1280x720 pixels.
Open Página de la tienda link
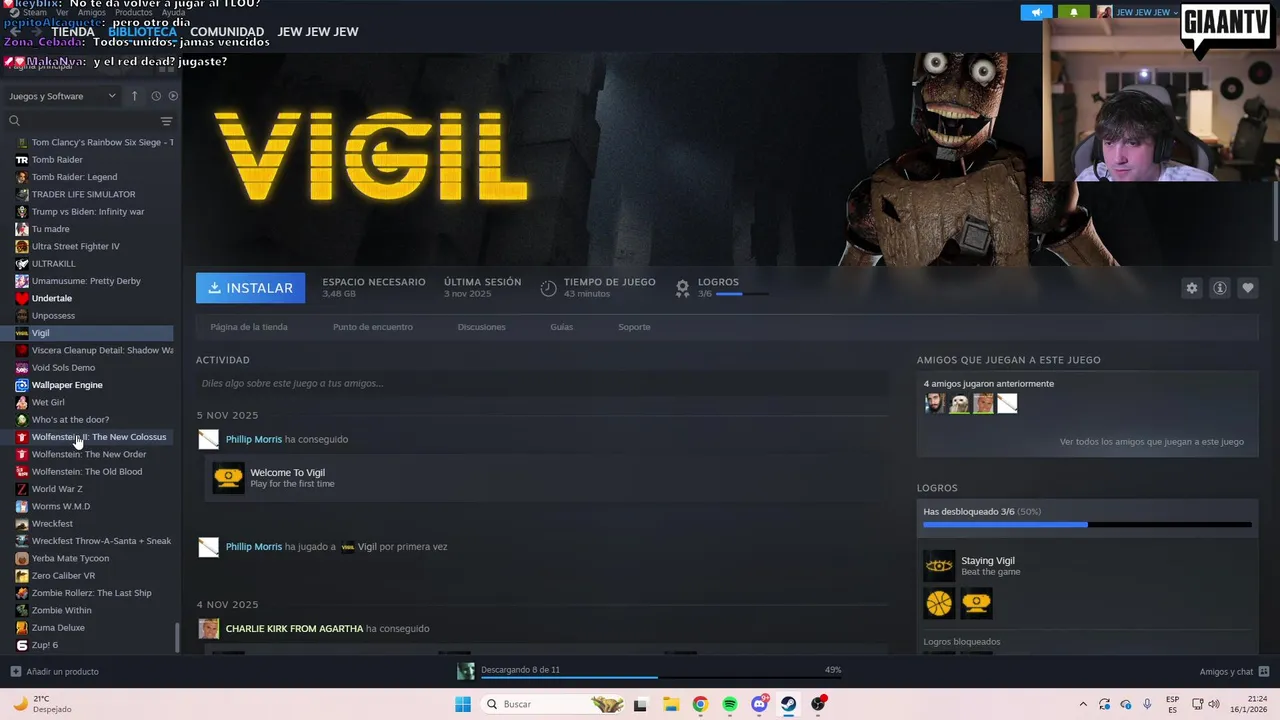pos(249,327)
